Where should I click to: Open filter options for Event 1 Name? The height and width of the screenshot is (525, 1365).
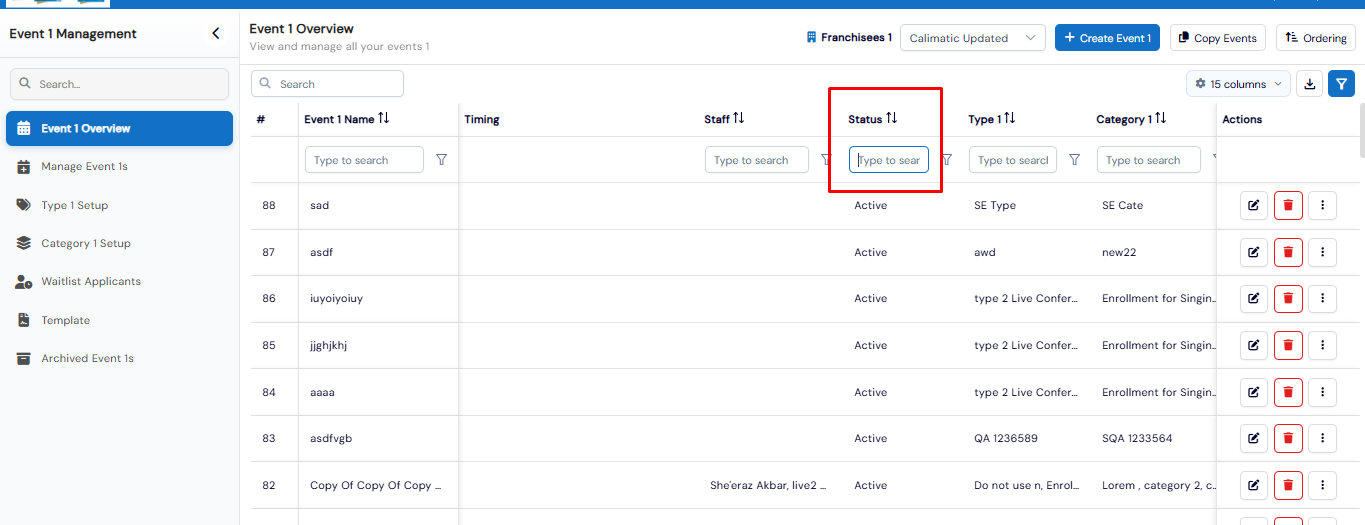tap(442, 160)
